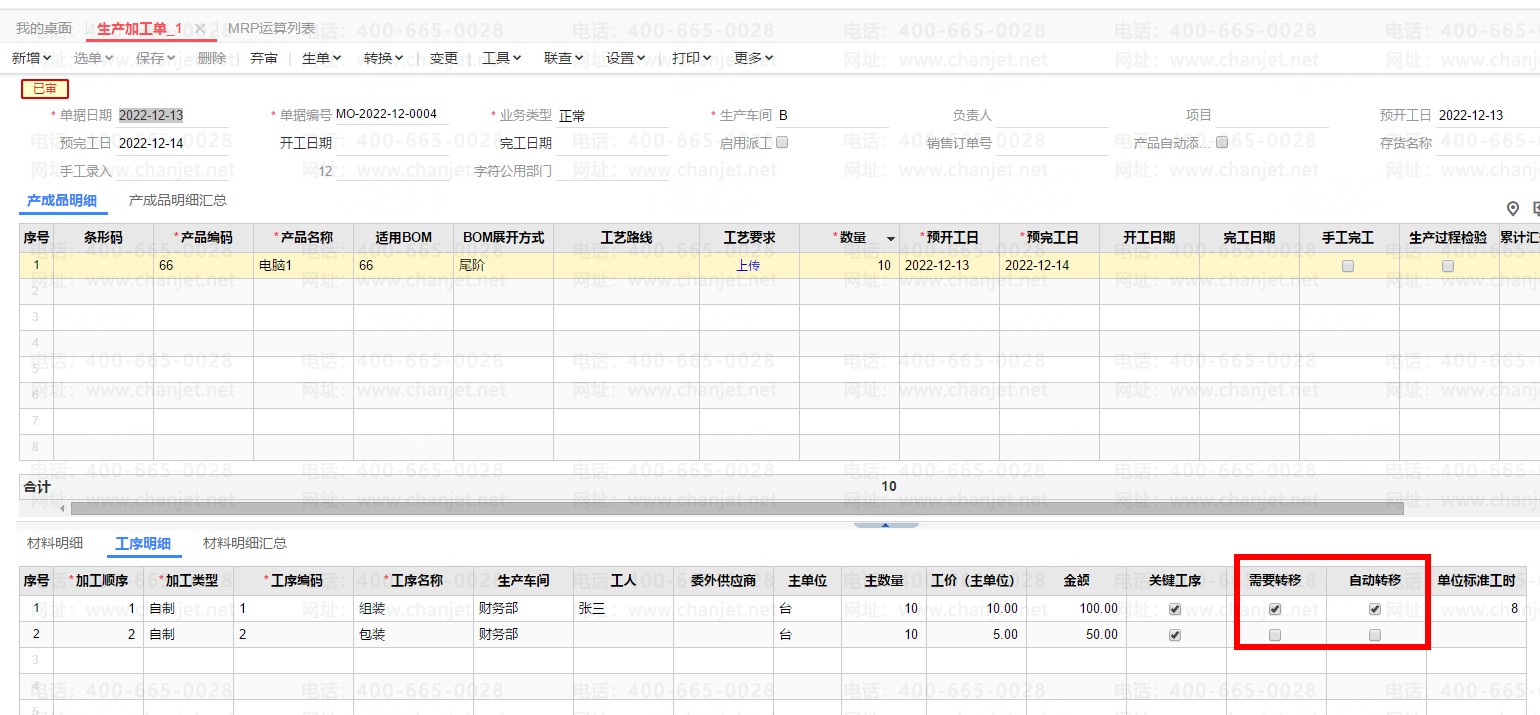Uncheck 需要转移 for 组装 process
This screenshot has height=715, width=1540.
pos(1275,608)
